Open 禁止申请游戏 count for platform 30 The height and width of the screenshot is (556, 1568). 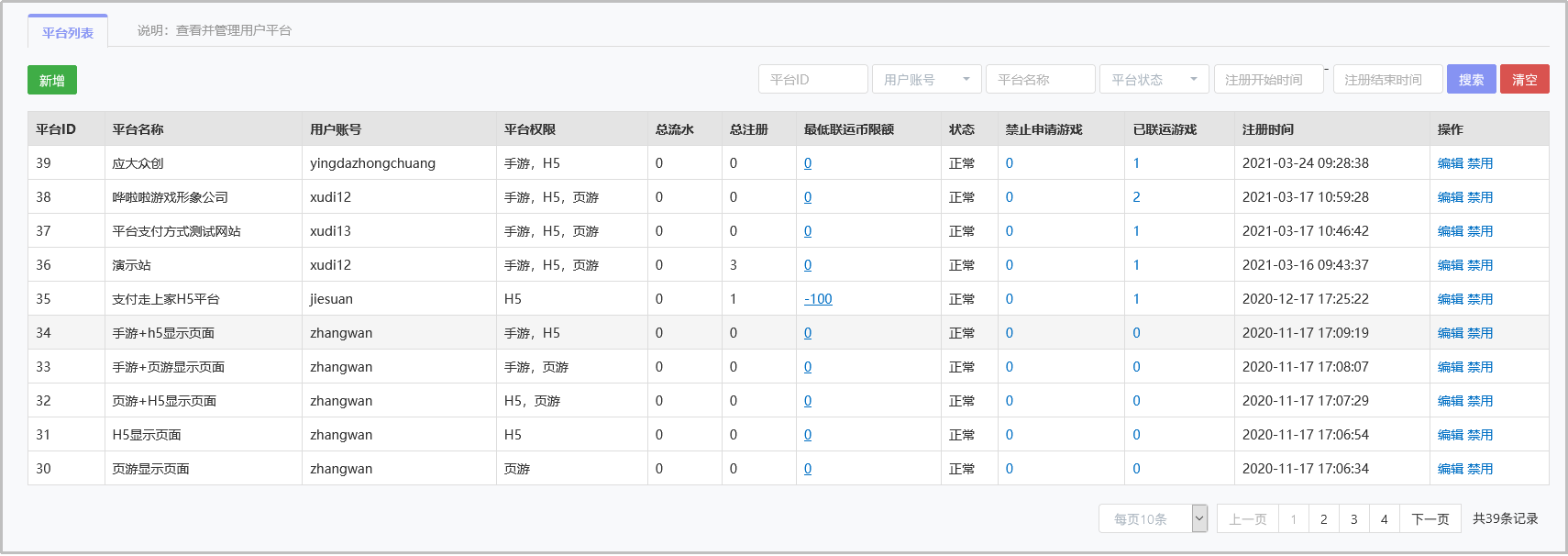click(1010, 469)
